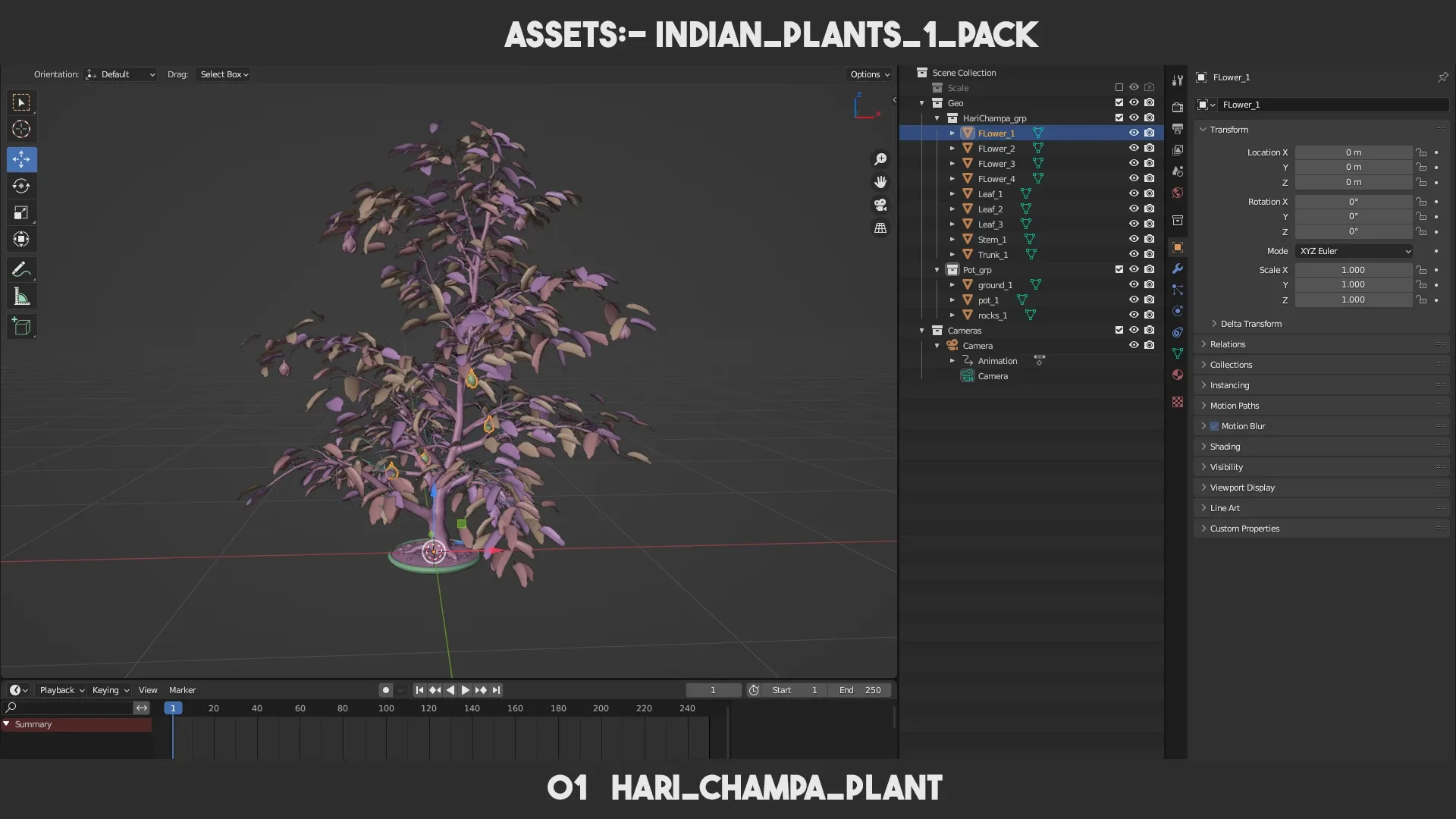Activate the Rotate tool
The image size is (1456, 819).
(21, 186)
